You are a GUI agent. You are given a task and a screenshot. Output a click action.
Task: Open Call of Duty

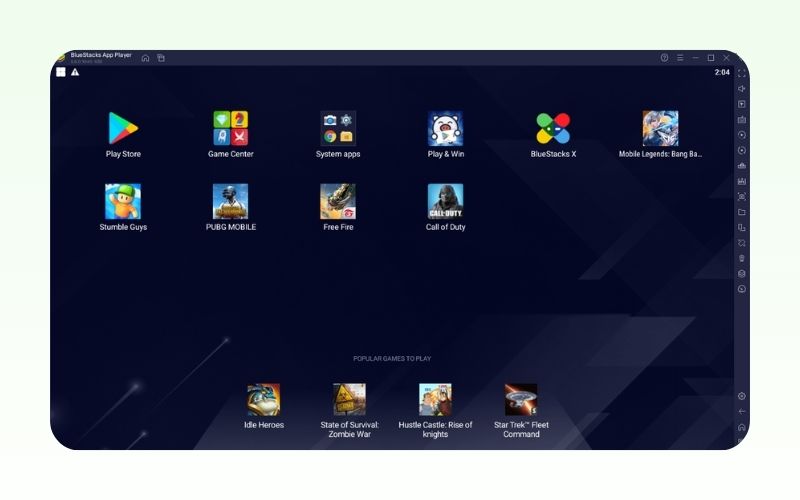click(445, 202)
